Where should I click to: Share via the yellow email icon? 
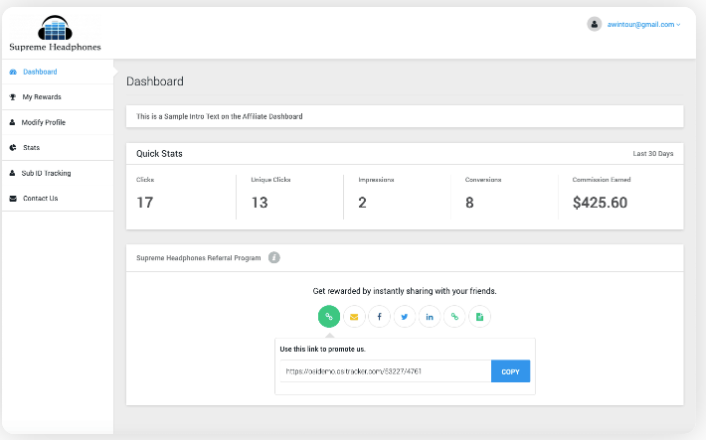click(x=354, y=317)
